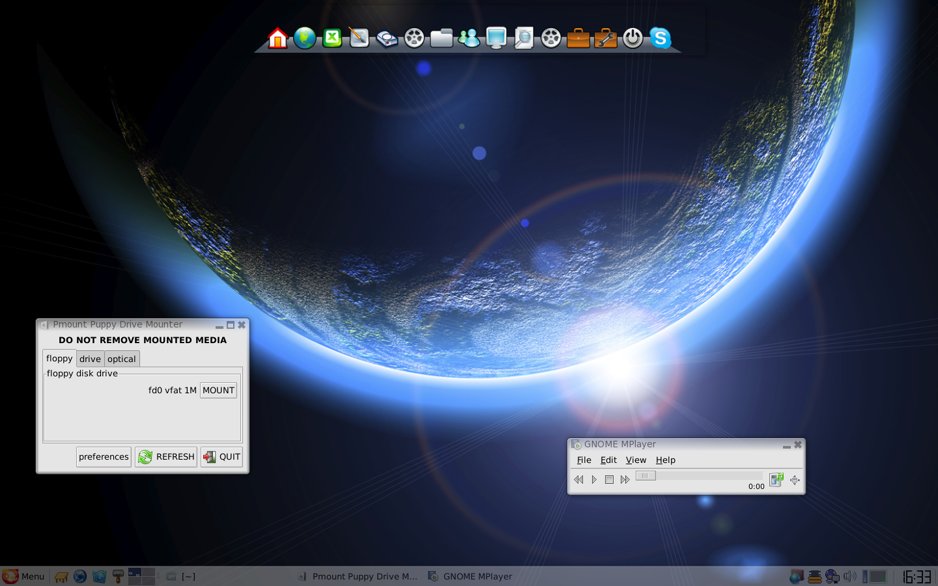Viewport: 938px width, 586px height.
Task: Open the volume speaker tray icon
Action: point(849,576)
